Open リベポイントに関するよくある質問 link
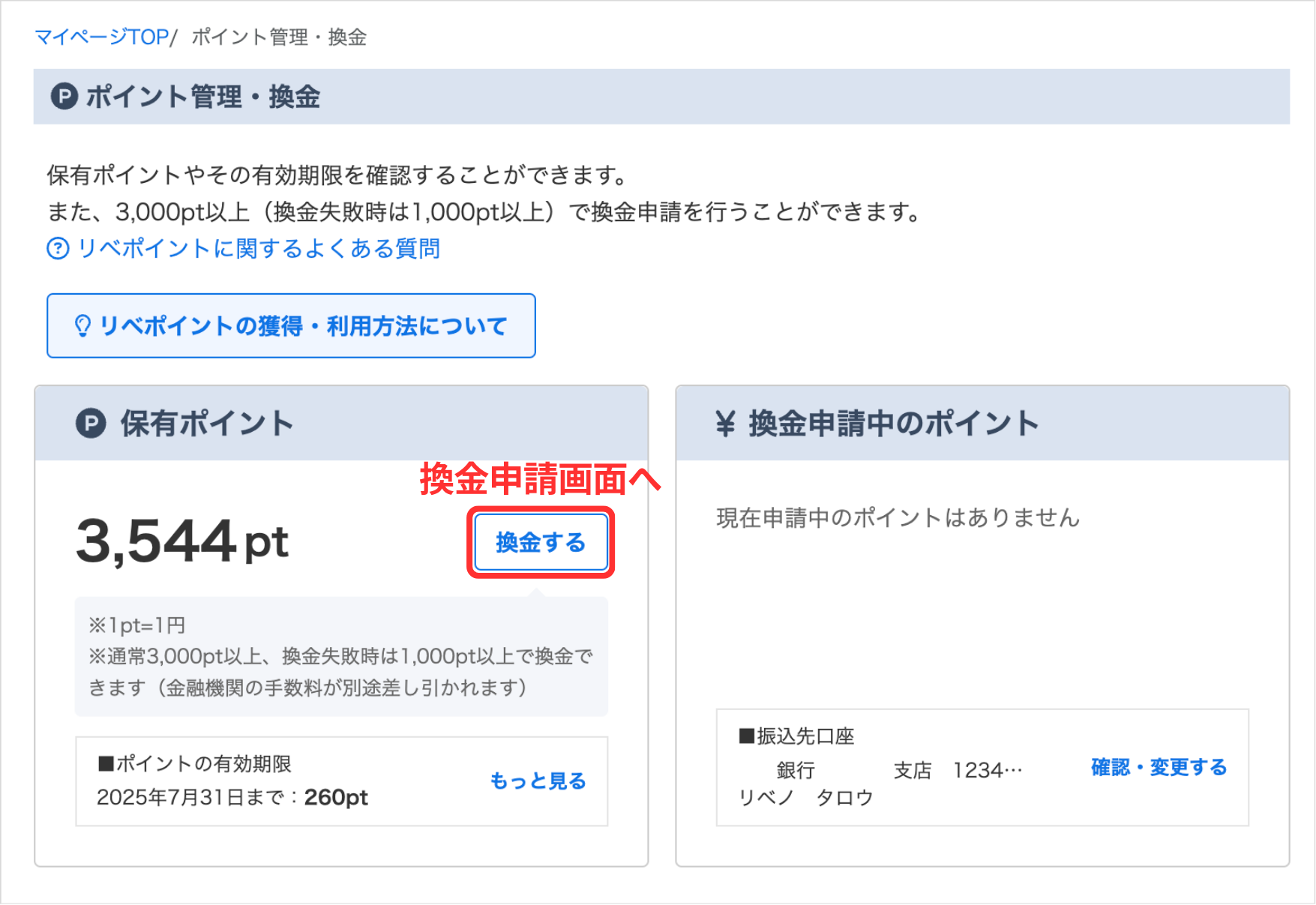 pyautogui.click(x=259, y=248)
